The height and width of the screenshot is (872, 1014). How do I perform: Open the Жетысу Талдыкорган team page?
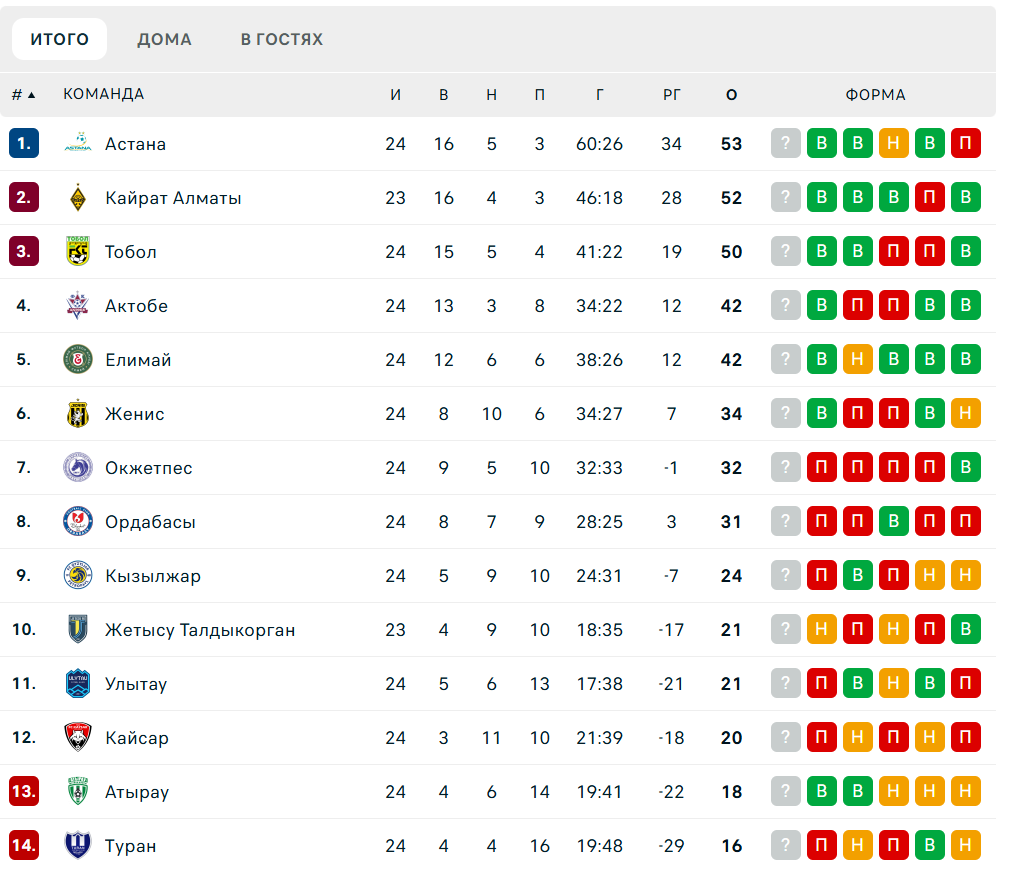coord(200,630)
